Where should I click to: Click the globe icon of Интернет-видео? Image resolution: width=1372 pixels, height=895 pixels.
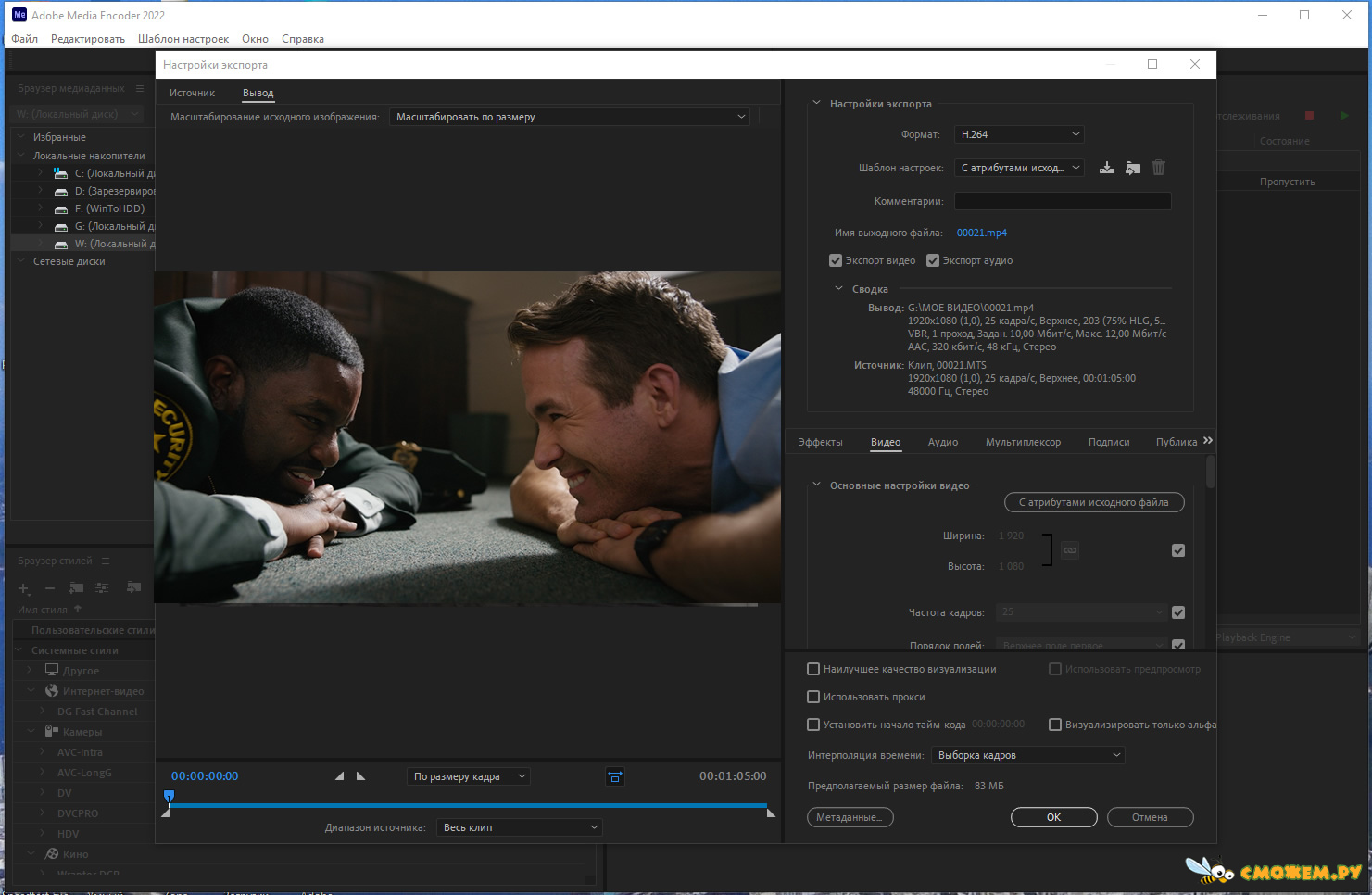click(x=52, y=690)
